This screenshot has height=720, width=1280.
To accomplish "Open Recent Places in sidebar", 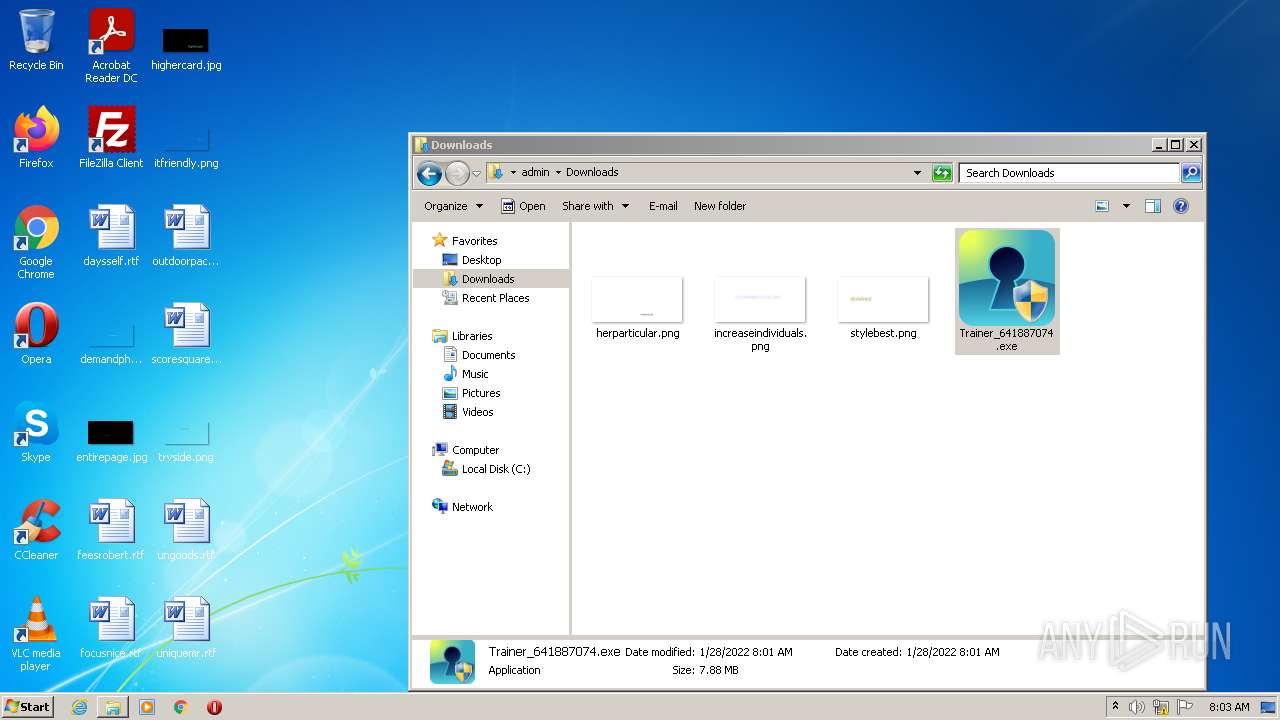I will (495, 298).
